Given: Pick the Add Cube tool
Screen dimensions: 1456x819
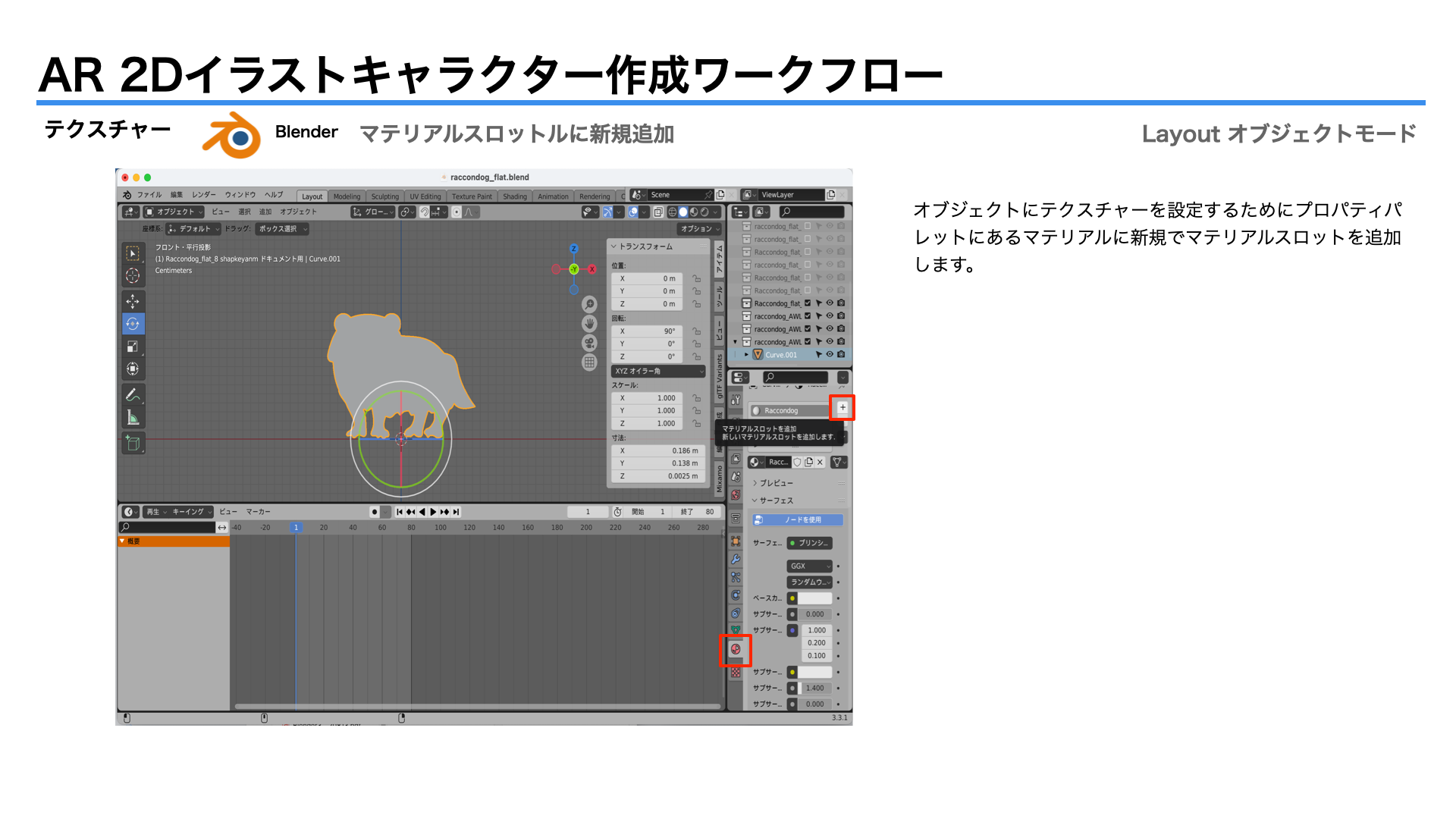Looking at the screenshot, I should [133, 444].
